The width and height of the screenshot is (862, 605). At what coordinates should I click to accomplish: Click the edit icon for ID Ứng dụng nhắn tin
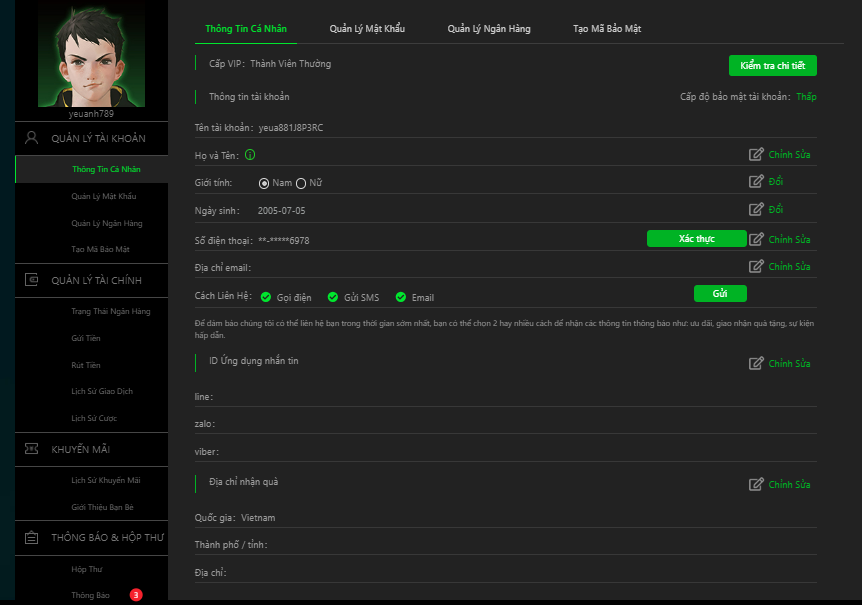(x=756, y=363)
